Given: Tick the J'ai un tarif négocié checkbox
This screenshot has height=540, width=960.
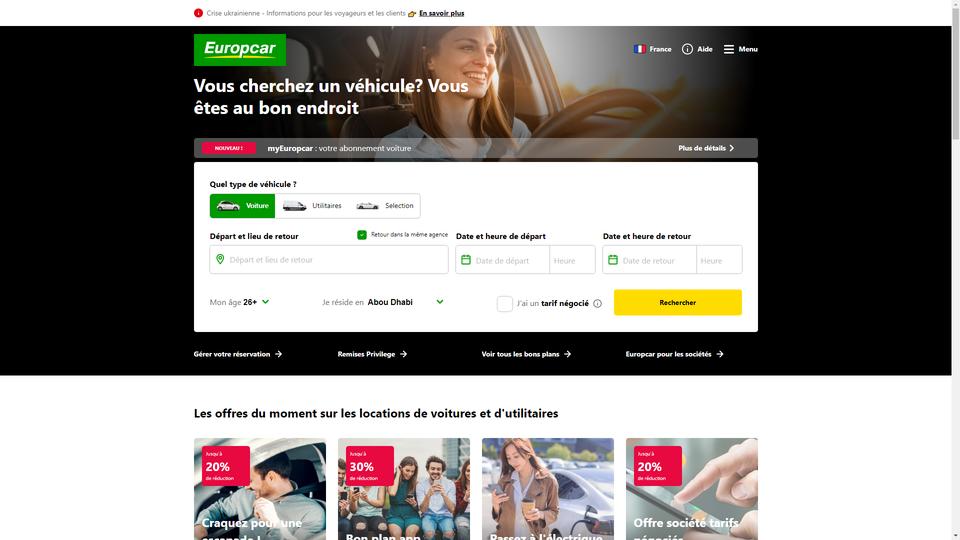Looking at the screenshot, I should pos(504,304).
